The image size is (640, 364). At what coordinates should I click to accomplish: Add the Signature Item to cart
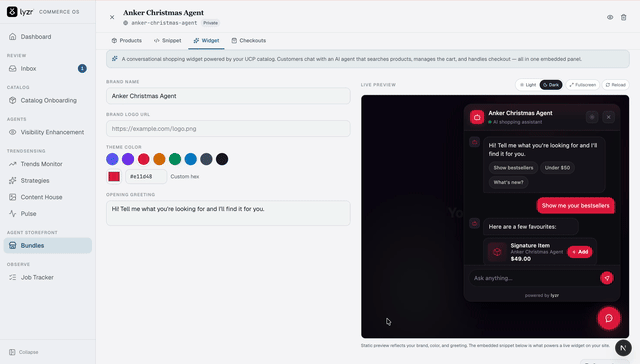tap(580, 252)
